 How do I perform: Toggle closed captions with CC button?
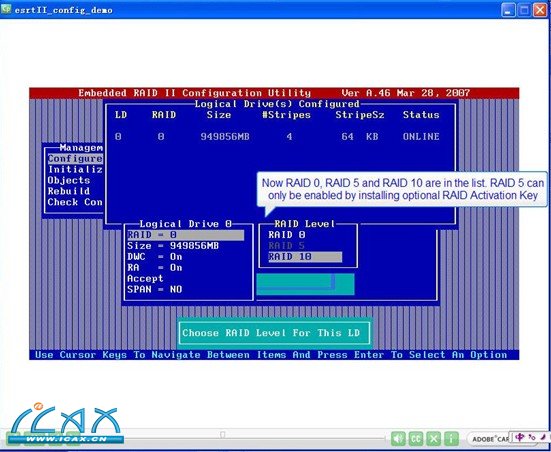(416, 438)
